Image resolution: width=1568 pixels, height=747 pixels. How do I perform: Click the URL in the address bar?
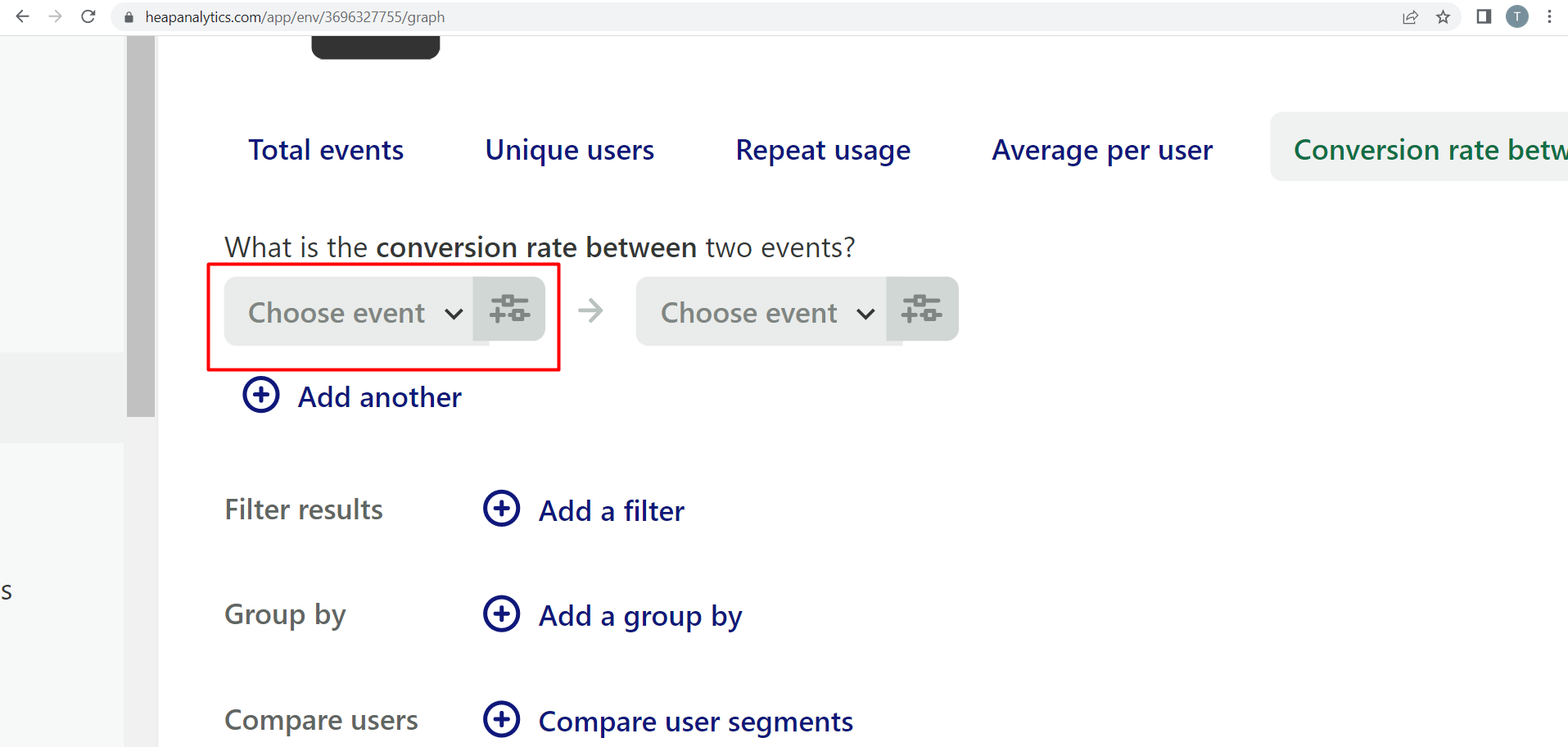pyautogui.click(x=295, y=17)
